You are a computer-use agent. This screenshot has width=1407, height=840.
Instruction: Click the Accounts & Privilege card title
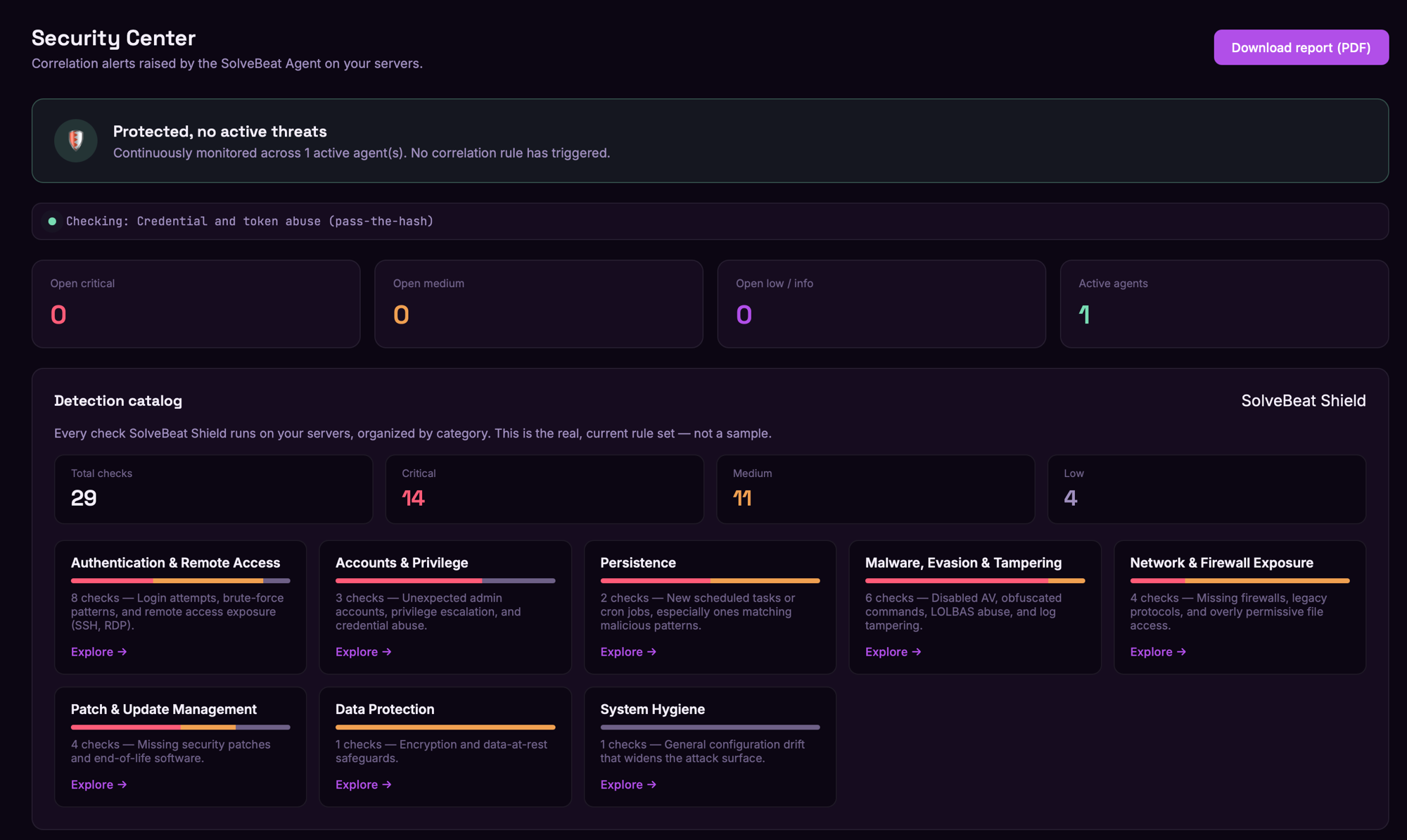click(x=402, y=563)
